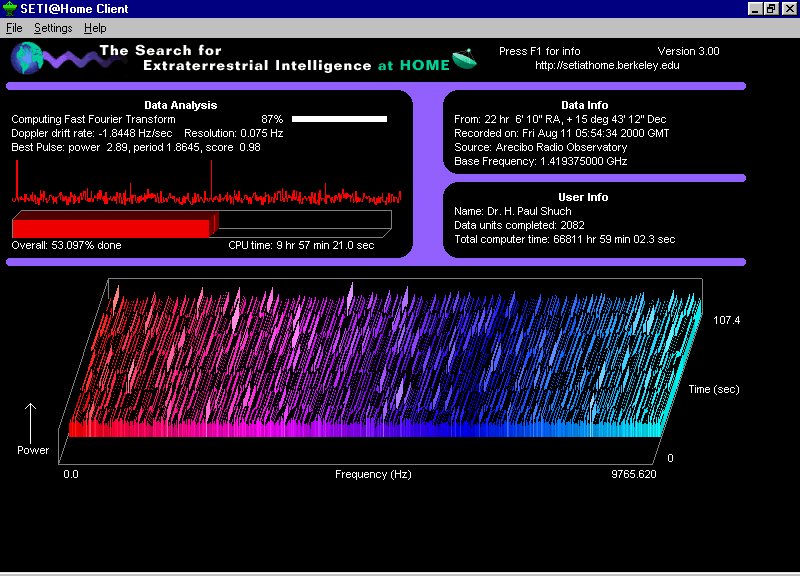Click the '0.0' frequency axis value
Screen dimensions: 800x576
[71, 474]
